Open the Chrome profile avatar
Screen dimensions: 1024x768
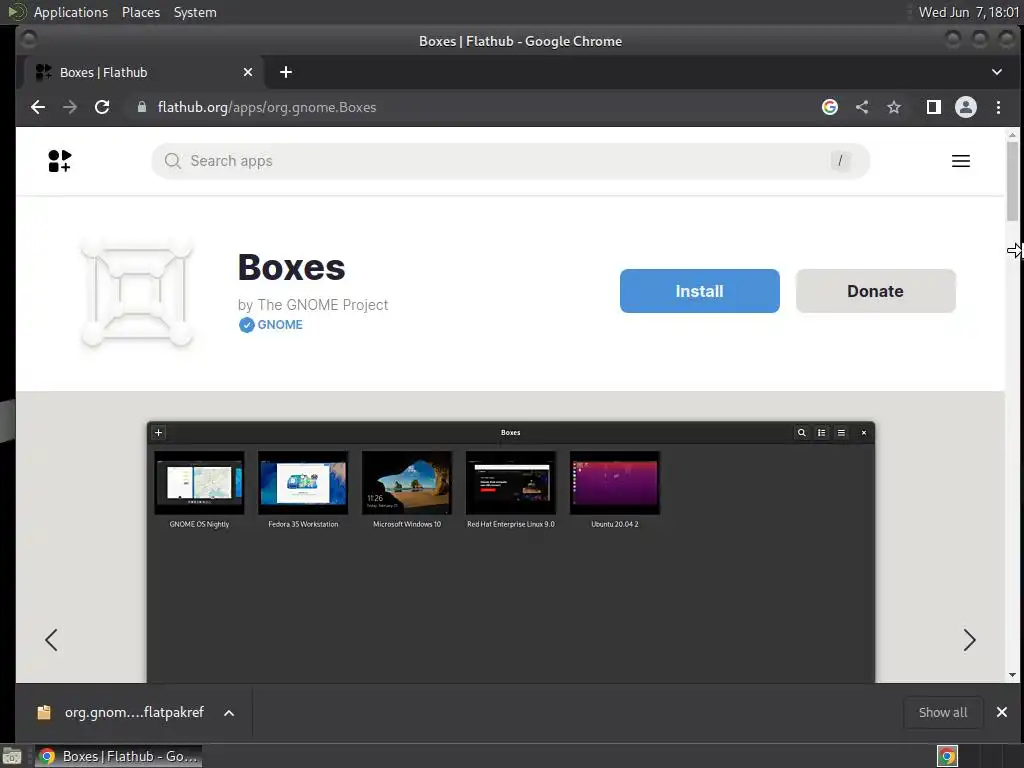[965, 107]
